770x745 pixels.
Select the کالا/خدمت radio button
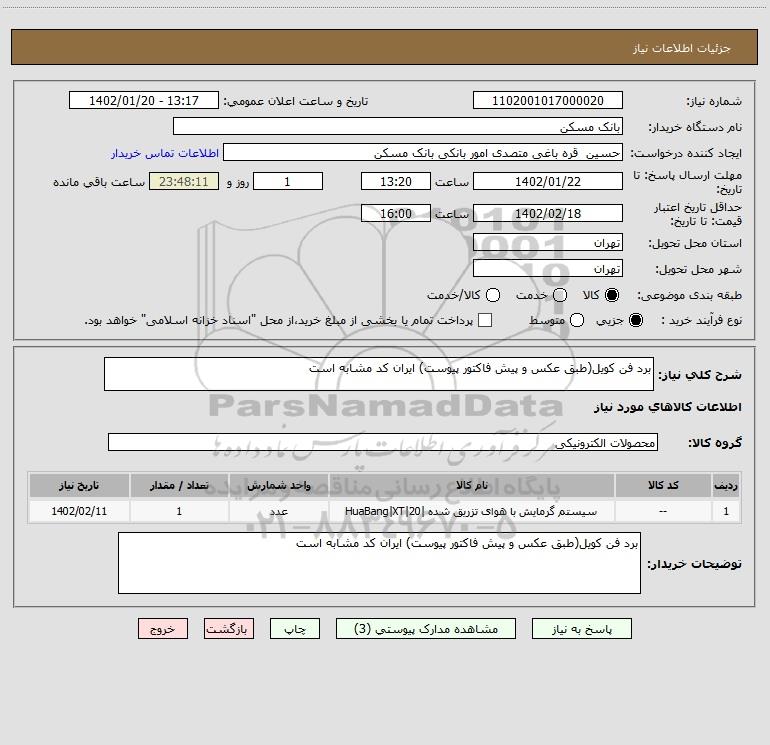coord(493,295)
